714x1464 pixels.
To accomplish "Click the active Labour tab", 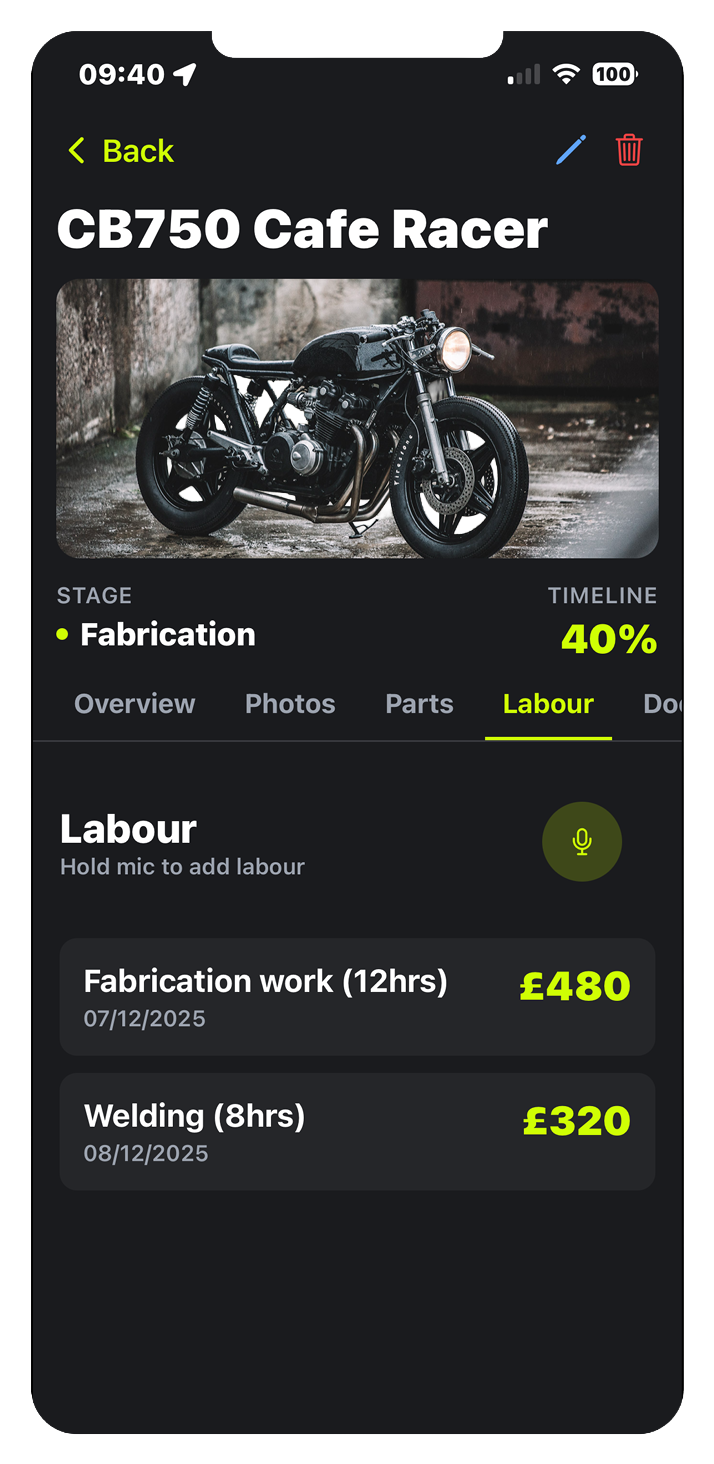I will [x=548, y=704].
